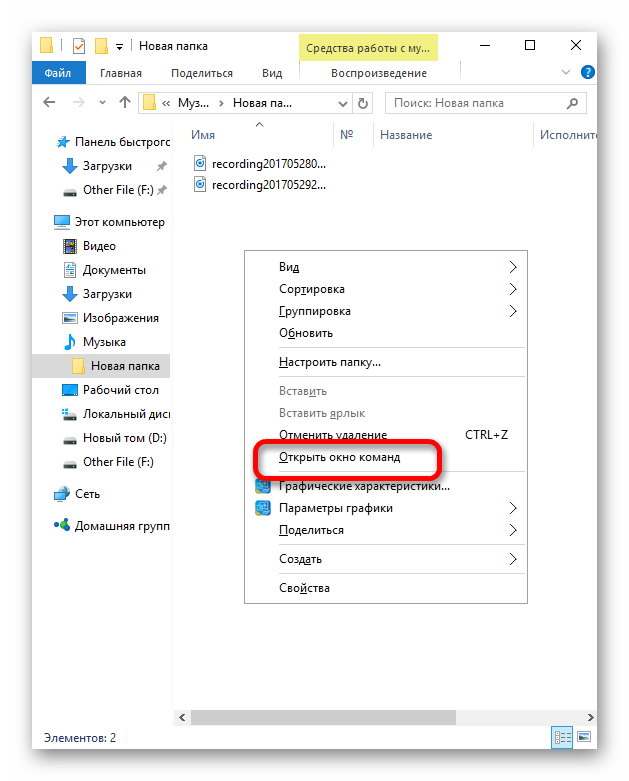629x781 pixels.
Task: Open the Поделиться submenu in context menu
Action: tap(385, 530)
